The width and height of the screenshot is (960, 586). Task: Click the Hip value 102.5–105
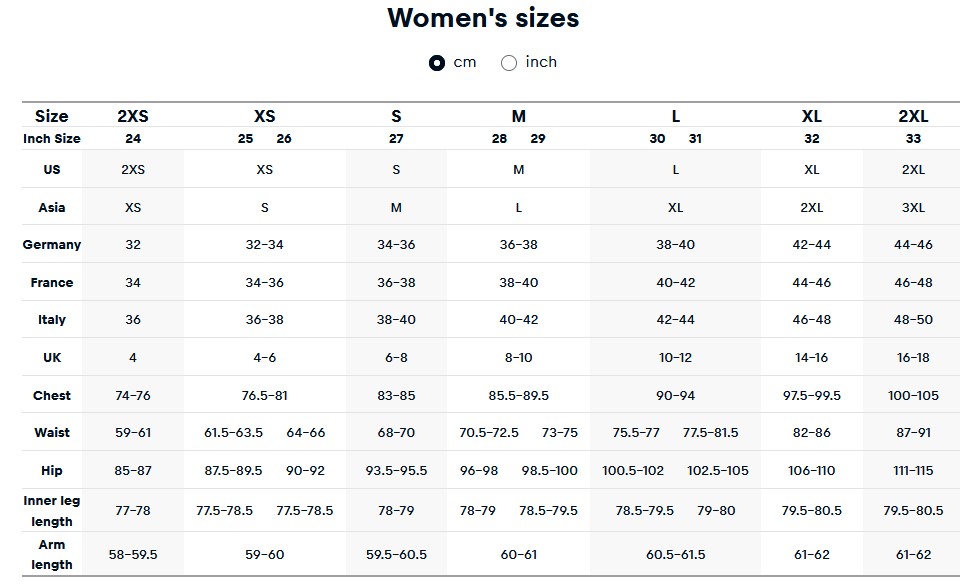click(718, 470)
